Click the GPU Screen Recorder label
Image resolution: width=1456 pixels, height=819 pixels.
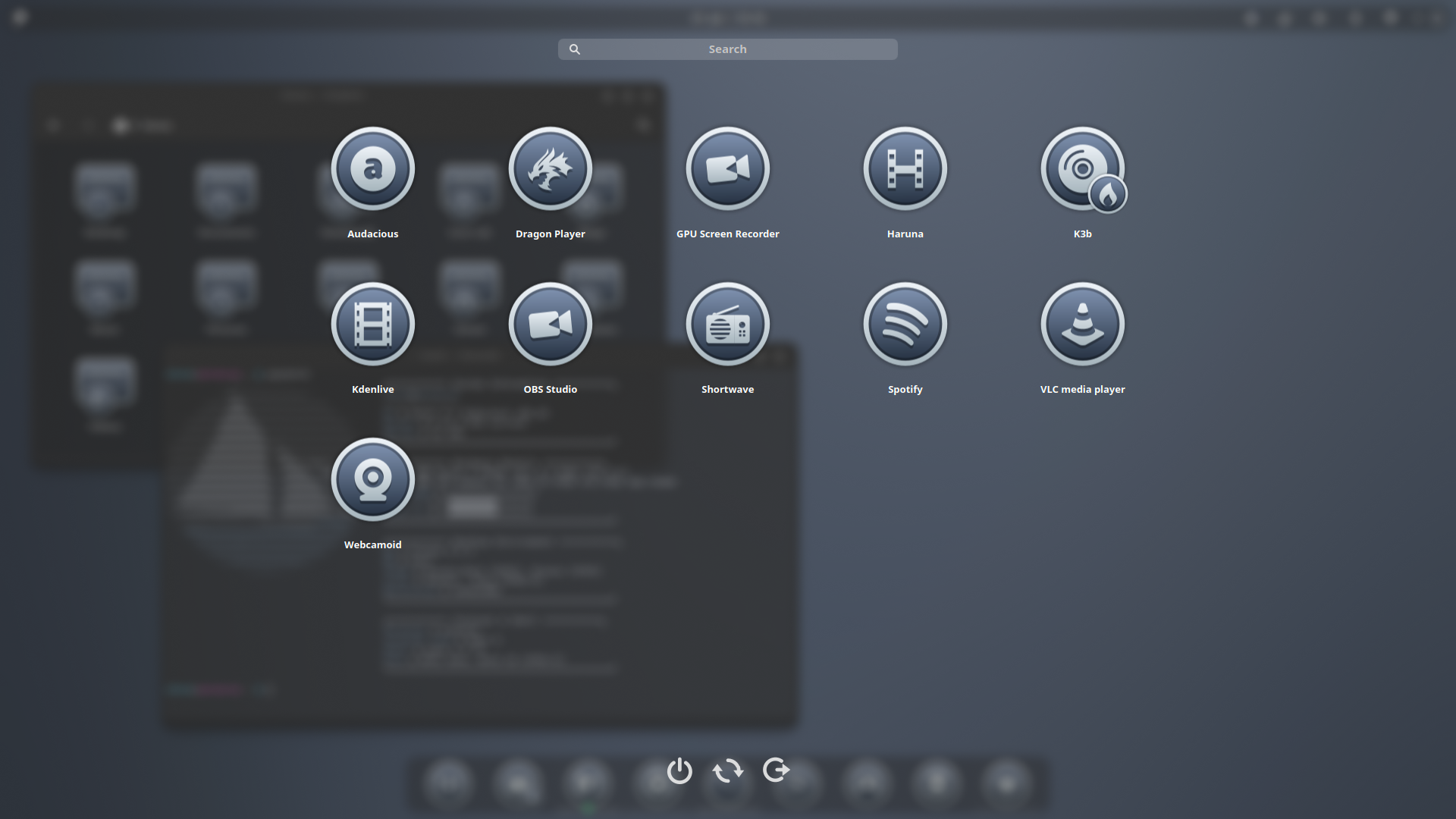click(x=727, y=234)
